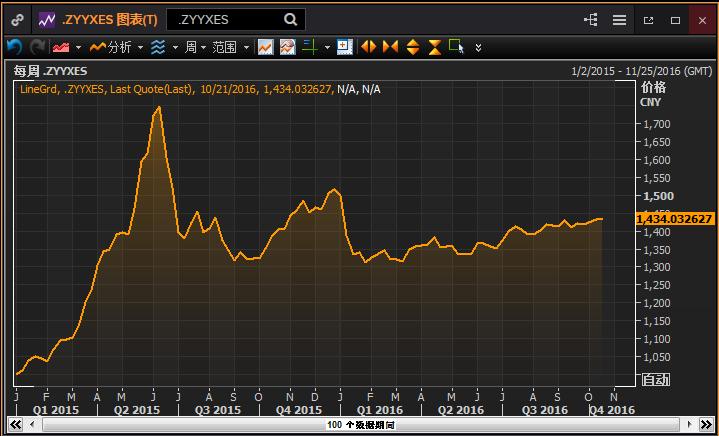Open the 范围 range dropdown
Viewport: 719px width, 436px height.
pos(231,47)
